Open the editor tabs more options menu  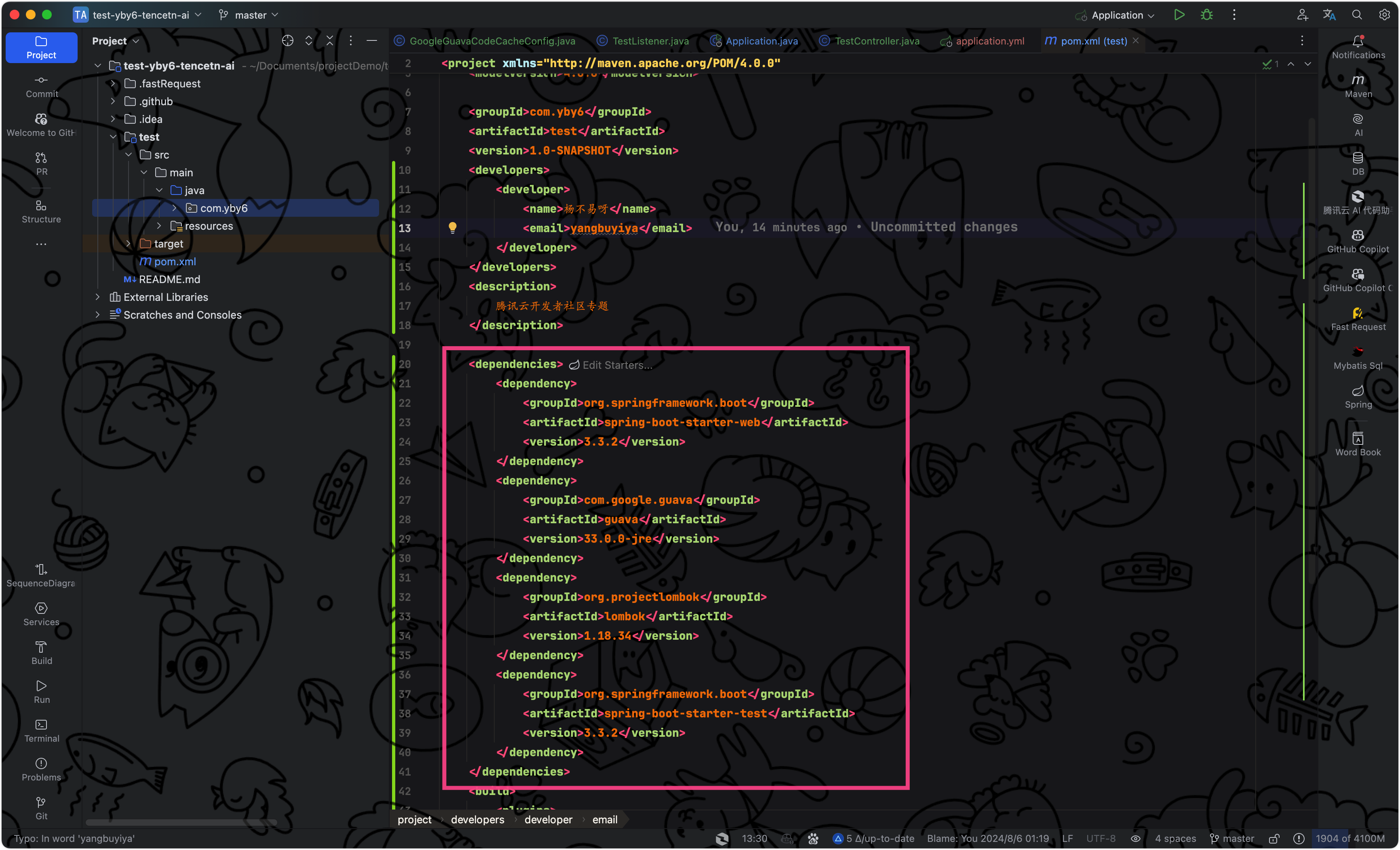1302,40
